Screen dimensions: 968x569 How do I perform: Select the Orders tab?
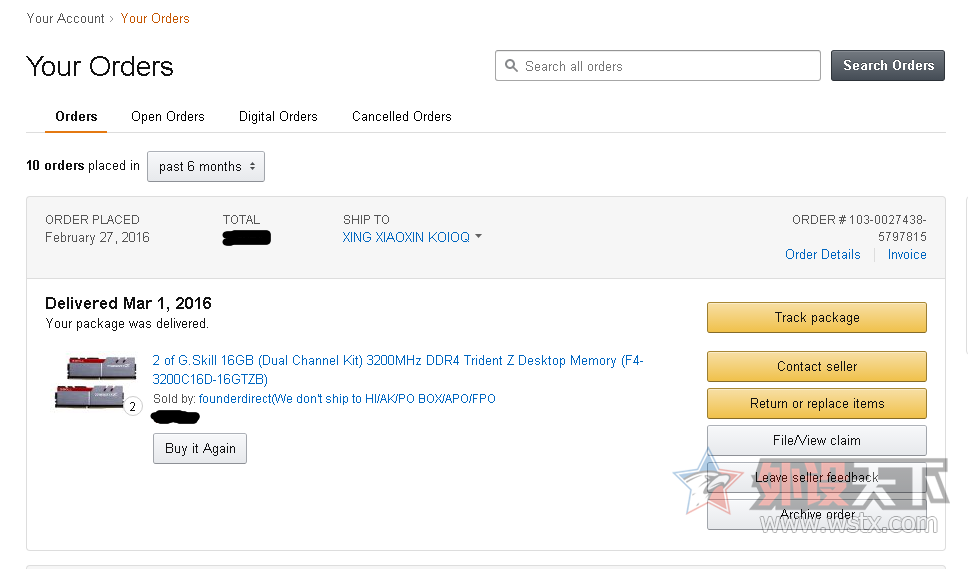pos(76,116)
